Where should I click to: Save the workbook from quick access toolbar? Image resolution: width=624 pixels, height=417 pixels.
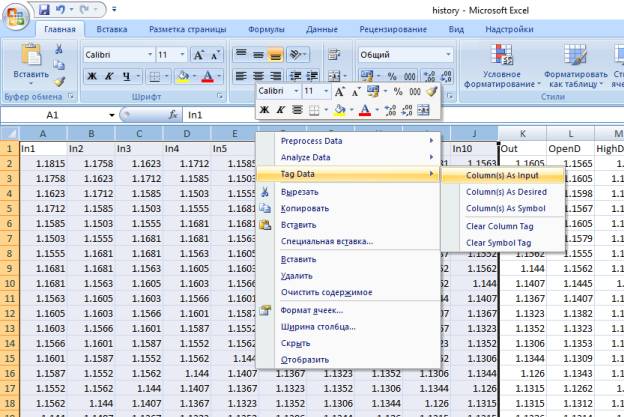pos(44,9)
